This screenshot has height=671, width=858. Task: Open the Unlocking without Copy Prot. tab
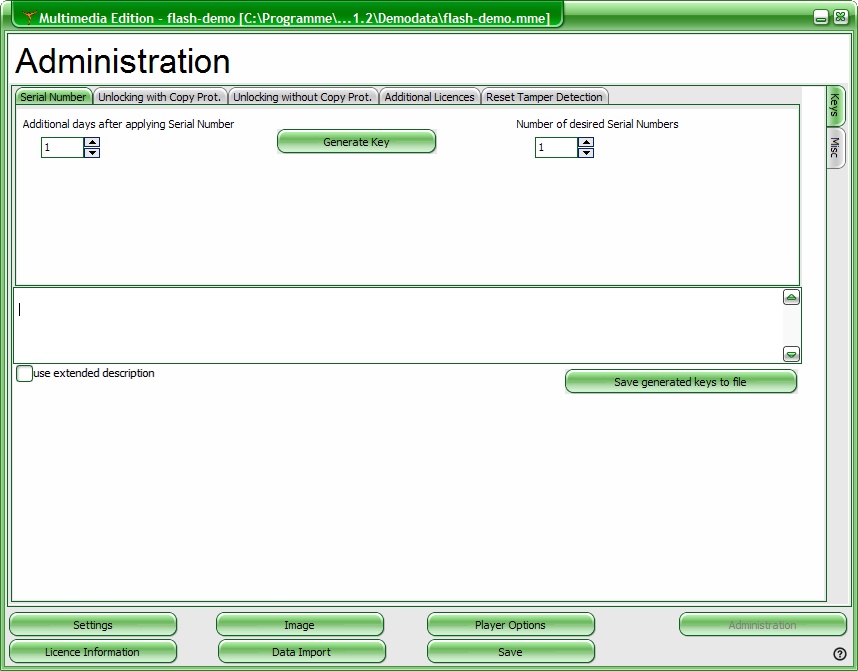(x=303, y=97)
